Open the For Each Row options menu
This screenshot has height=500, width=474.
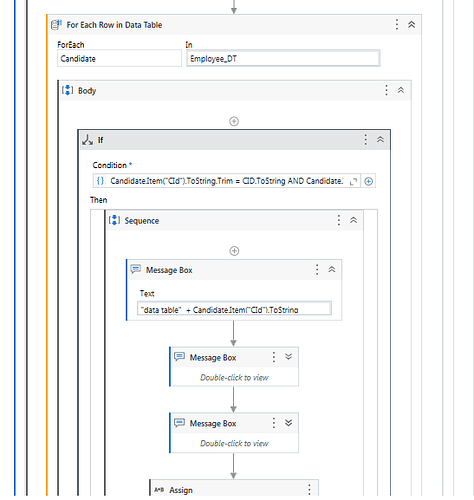397,24
